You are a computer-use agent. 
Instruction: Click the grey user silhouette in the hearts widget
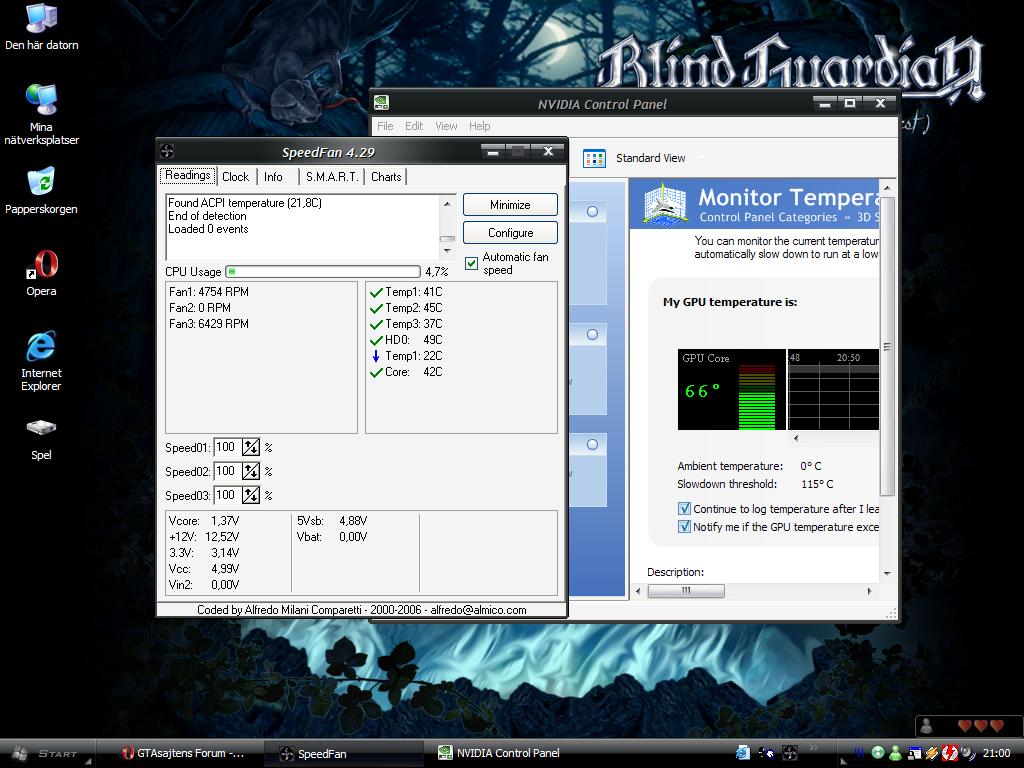926,725
